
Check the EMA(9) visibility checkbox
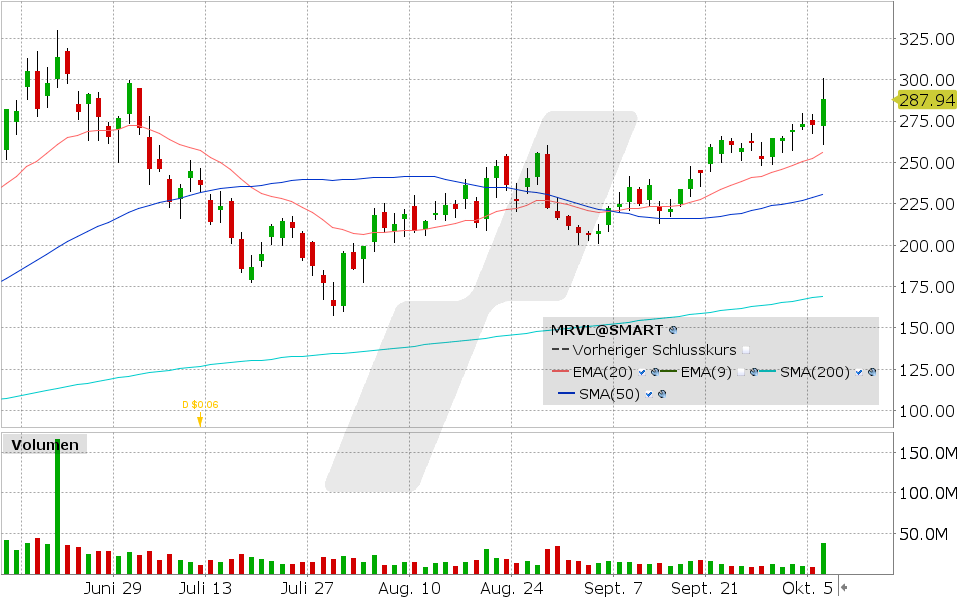click(741, 372)
